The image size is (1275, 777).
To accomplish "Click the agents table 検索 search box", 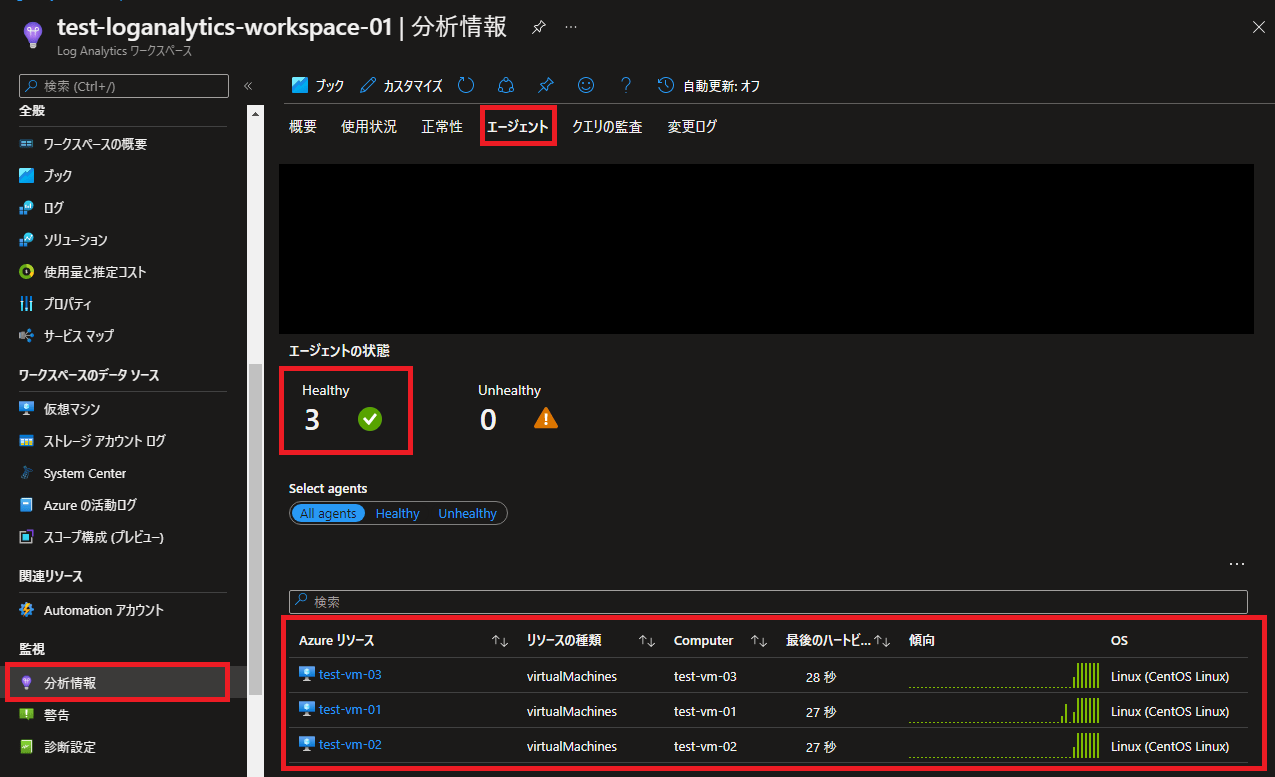I will tap(768, 602).
